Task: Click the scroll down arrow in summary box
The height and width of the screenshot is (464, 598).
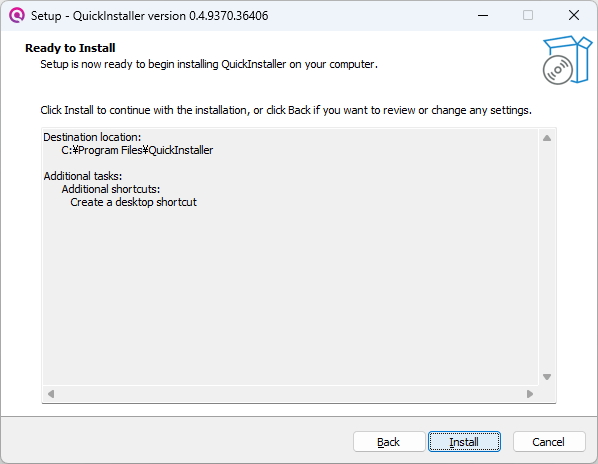Action: tap(547, 377)
